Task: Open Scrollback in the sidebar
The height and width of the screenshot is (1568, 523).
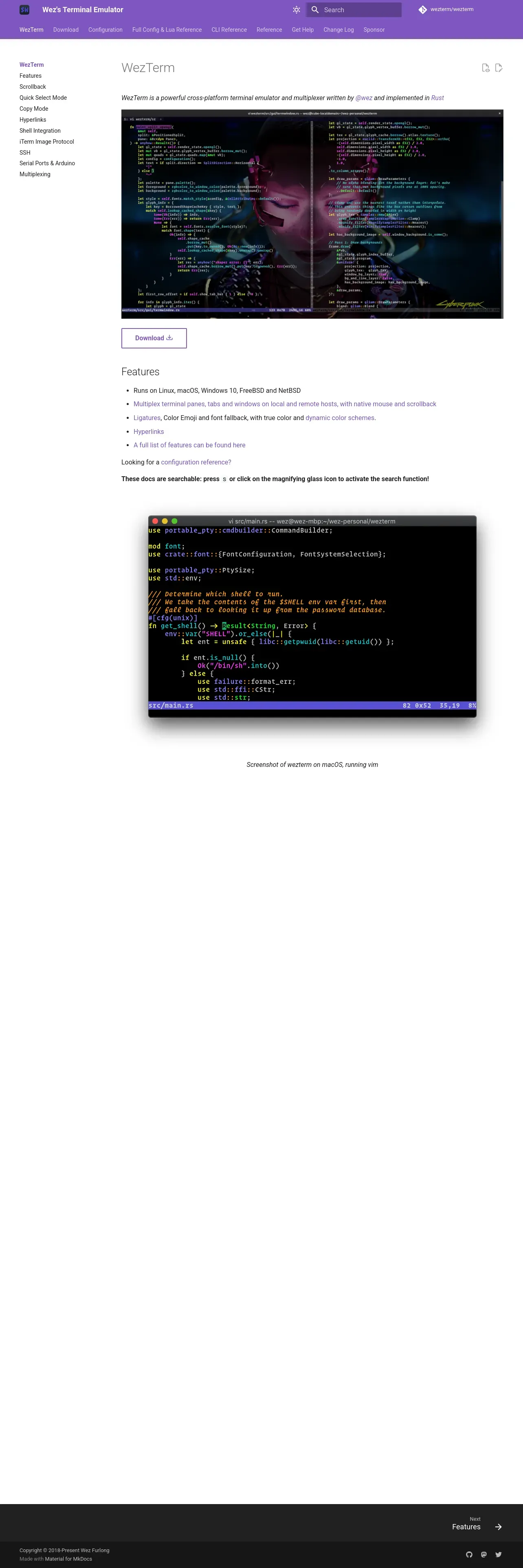Action: [x=33, y=86]
